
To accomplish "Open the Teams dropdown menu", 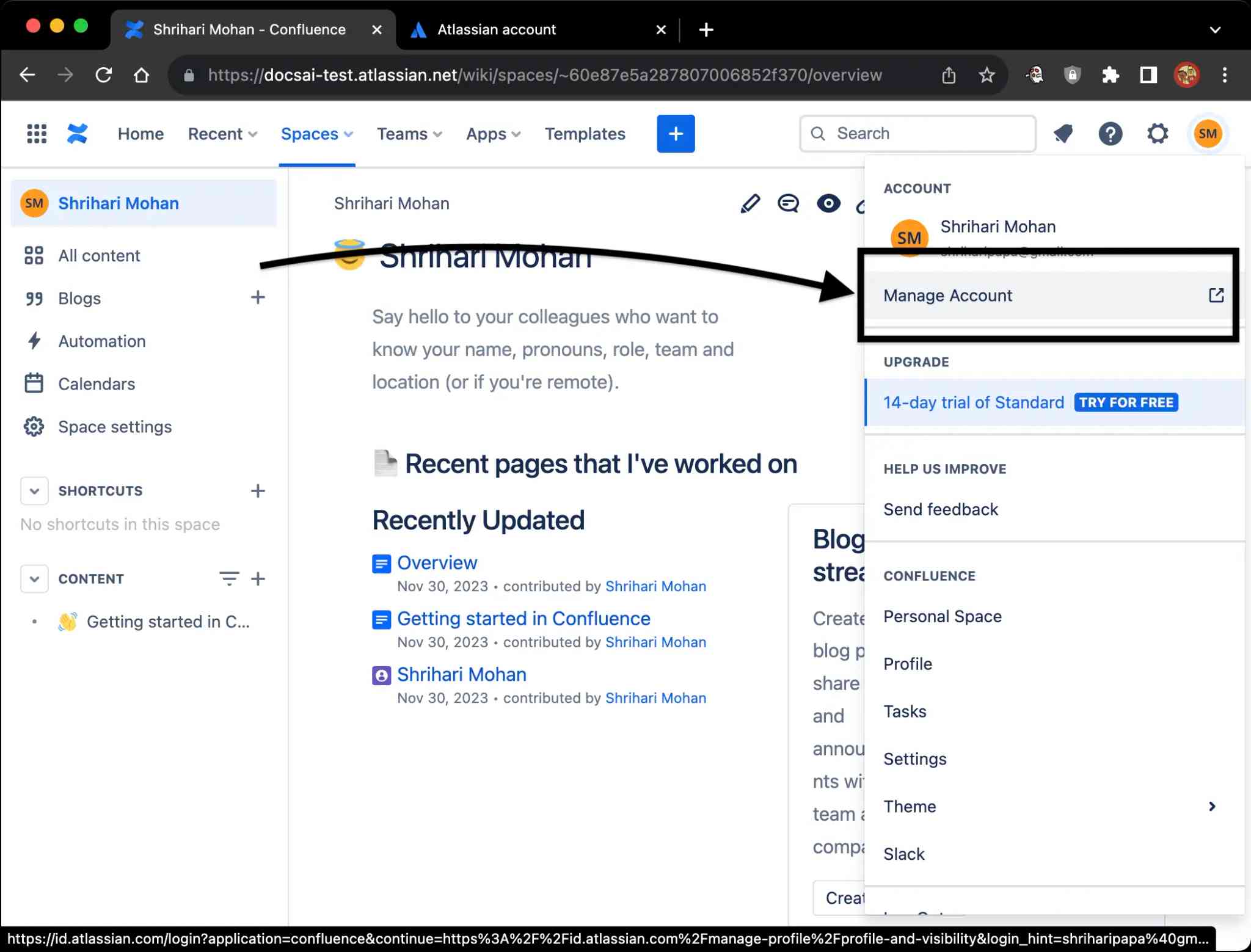I will [409, 134].
